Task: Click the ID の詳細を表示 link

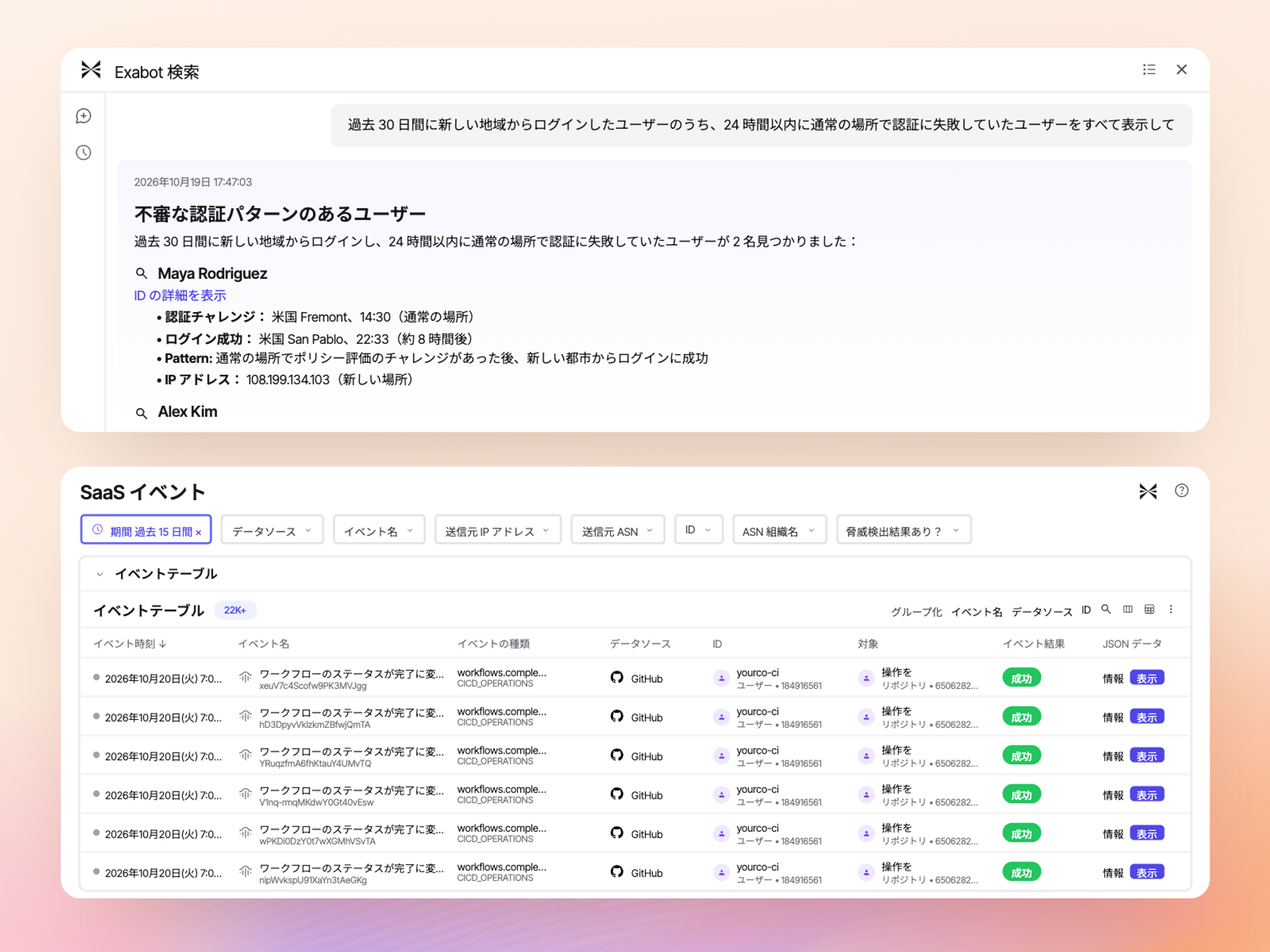Action: coord(180,296)
